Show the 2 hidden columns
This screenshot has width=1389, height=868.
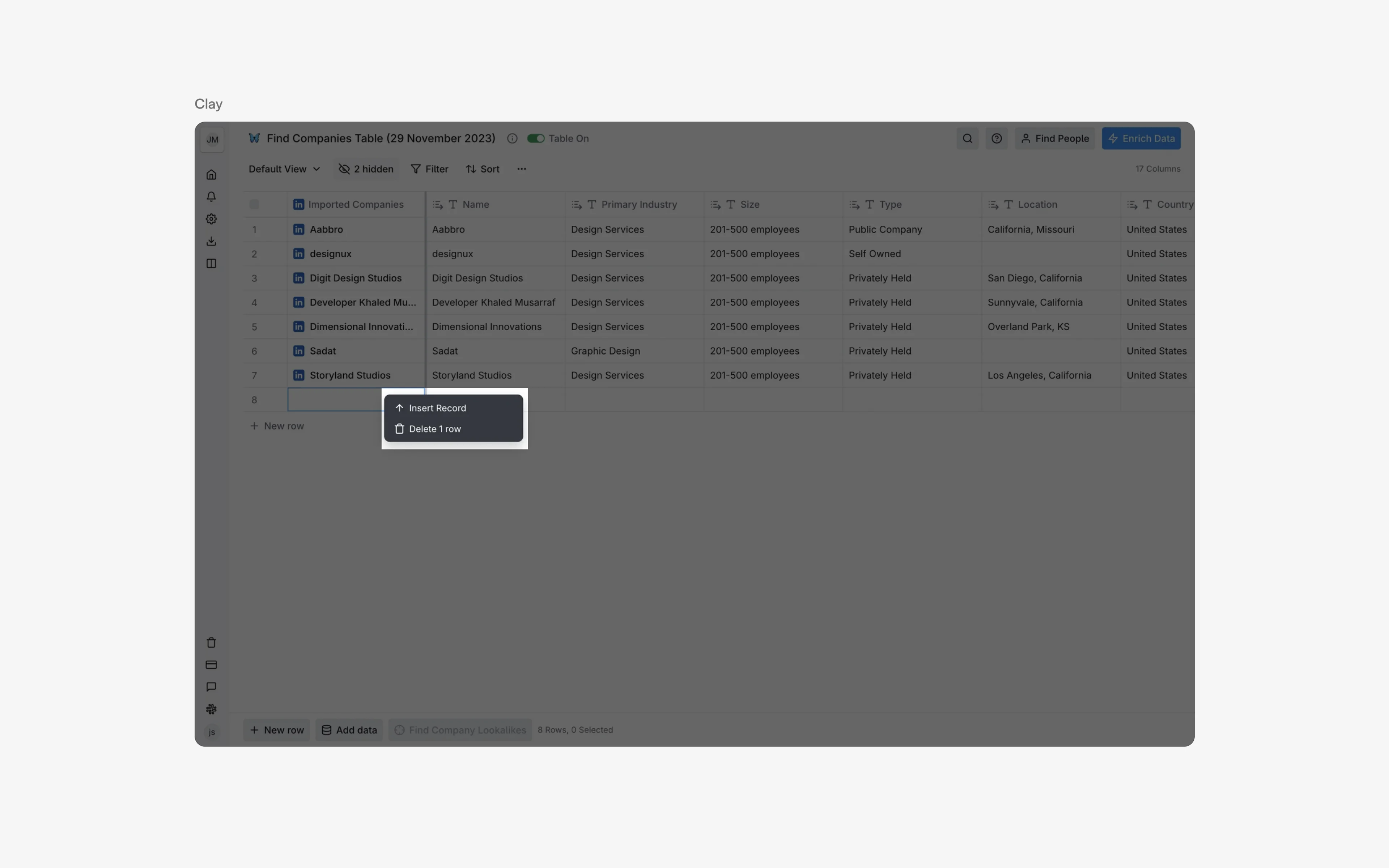pyautogui.click(x=366, y=169)
